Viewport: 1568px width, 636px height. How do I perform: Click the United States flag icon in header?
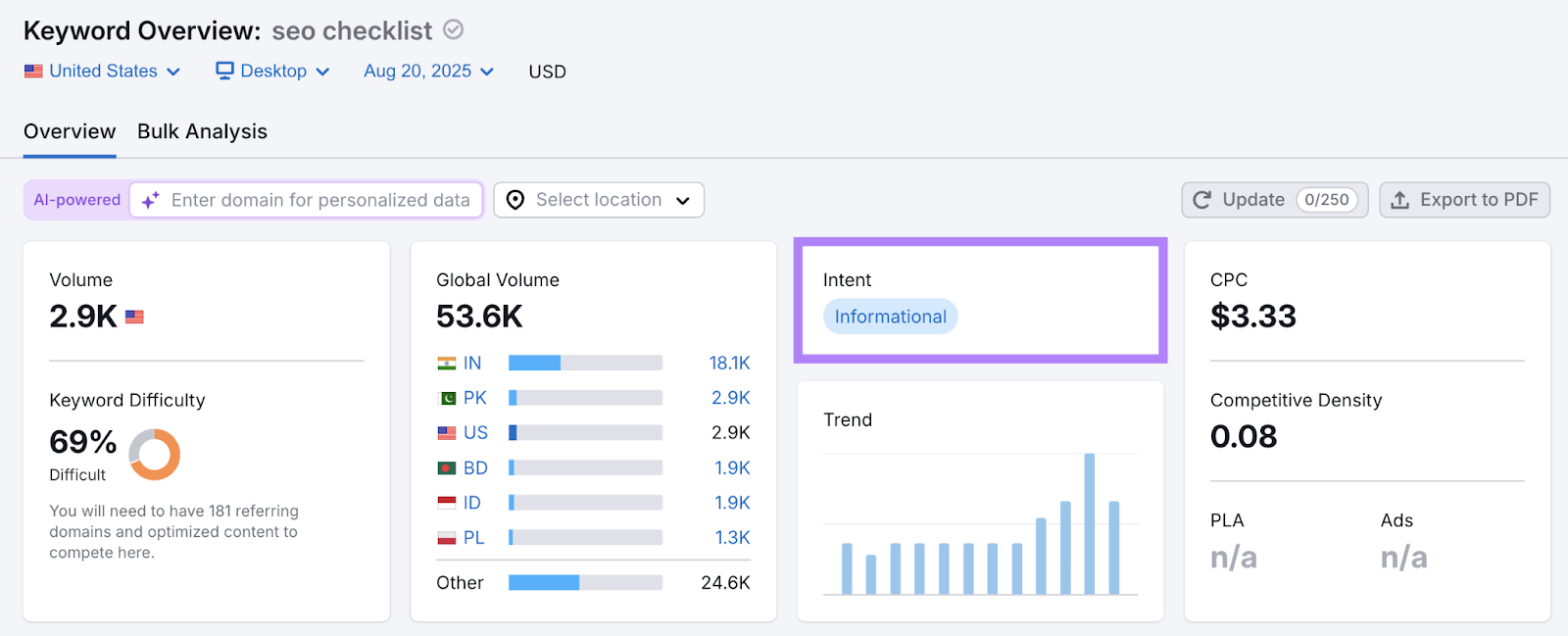coord(33,72)
